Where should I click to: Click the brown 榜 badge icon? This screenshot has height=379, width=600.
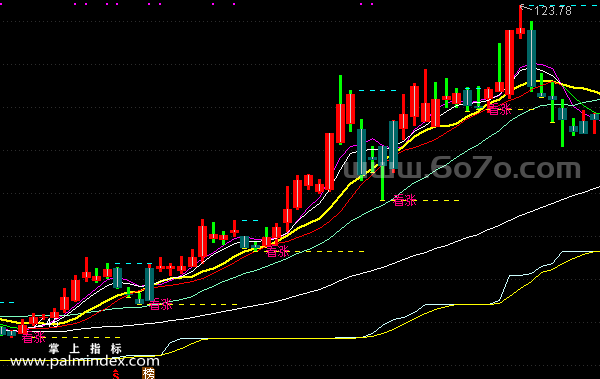[x=148, y=373]
